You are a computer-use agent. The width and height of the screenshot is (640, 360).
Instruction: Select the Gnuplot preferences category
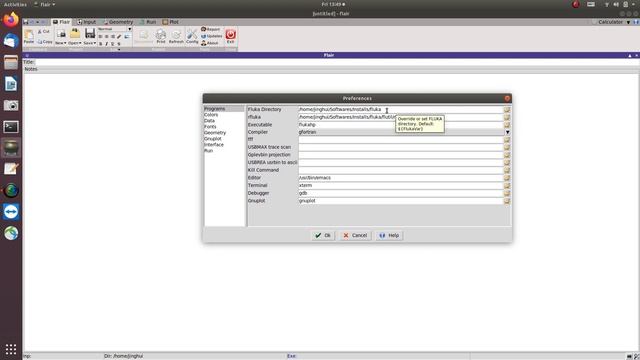click(213, 139)
